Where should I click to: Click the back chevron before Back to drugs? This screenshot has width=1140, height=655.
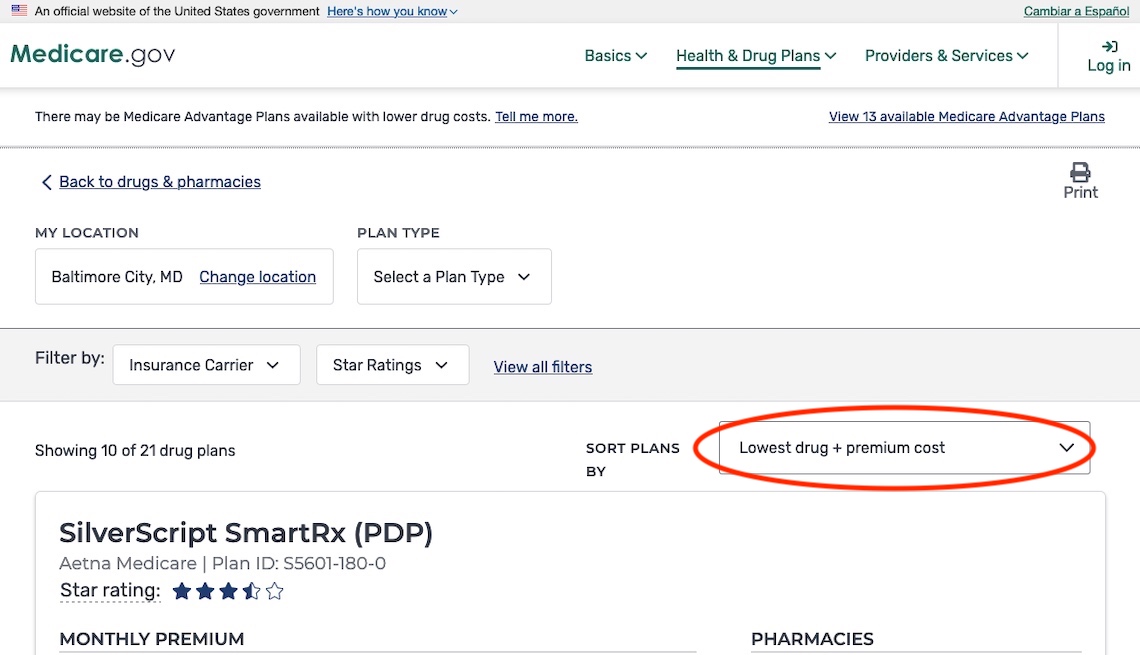(46, 182)
